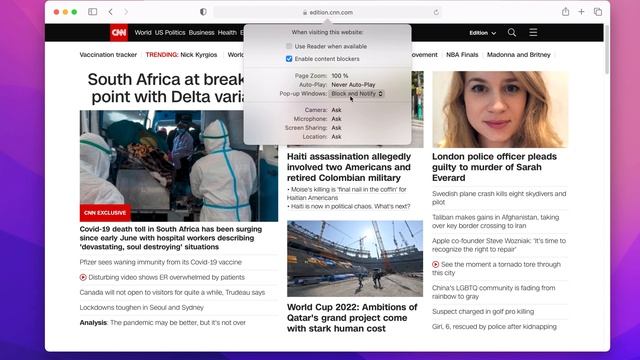The height and width of the screenshot is (360, 640).
Task: Change the Microphone permission dropdown
Action: [x=336, y=119]
